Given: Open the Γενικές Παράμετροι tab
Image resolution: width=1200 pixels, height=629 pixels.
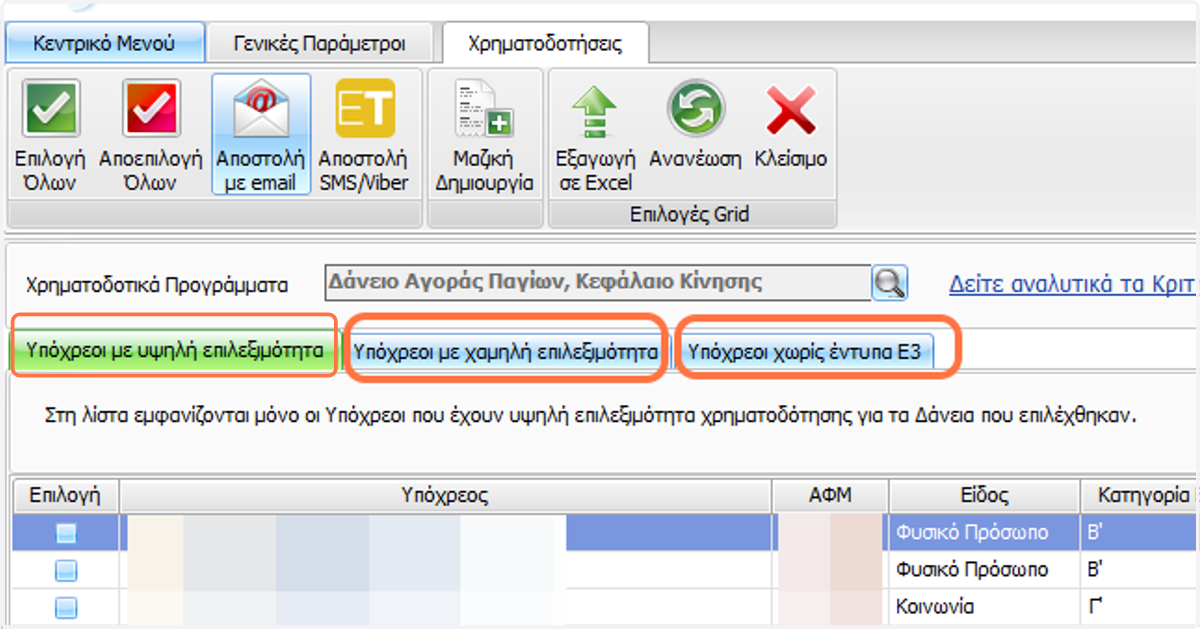Looking at the screenshot, I should tap(319, 44).
